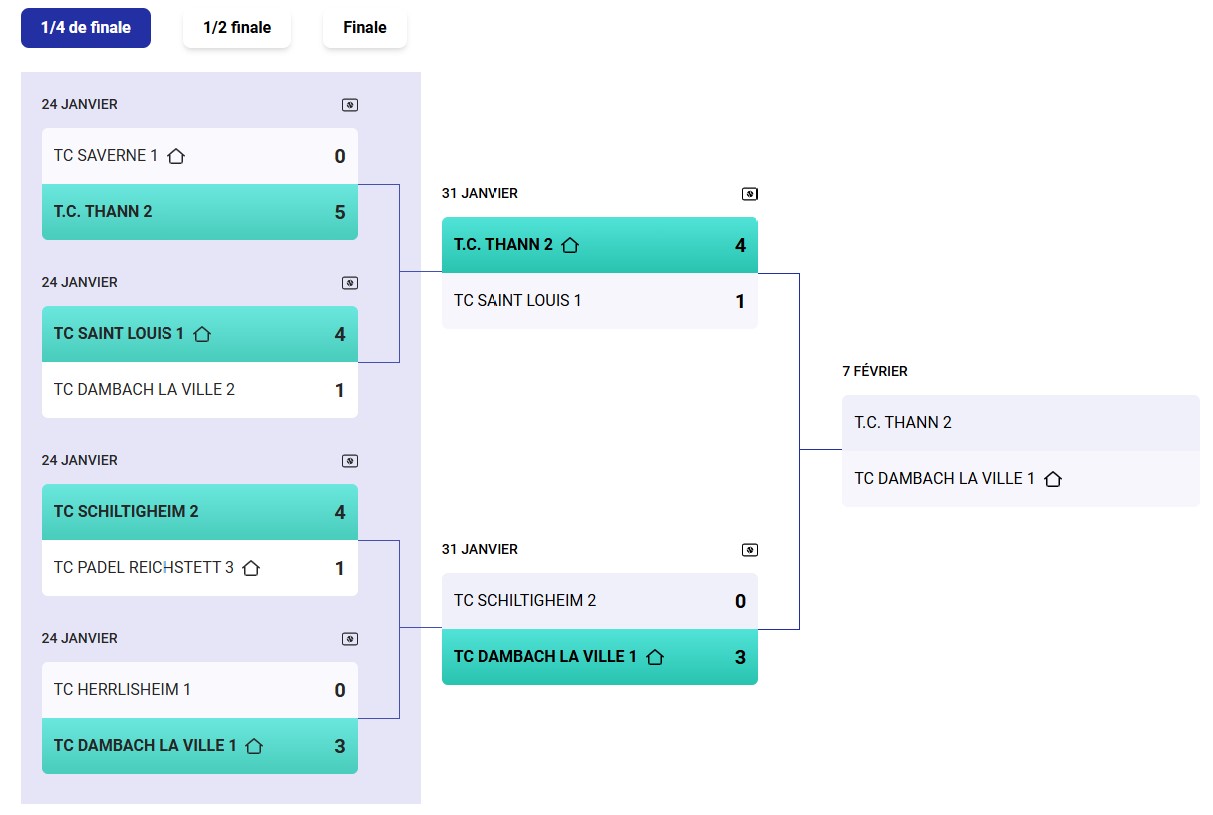Open match sheet icon for Saint Louis–Dambach 2 quarterfinal
This screenshot has width=1213, height=815.
pos(350,283)
